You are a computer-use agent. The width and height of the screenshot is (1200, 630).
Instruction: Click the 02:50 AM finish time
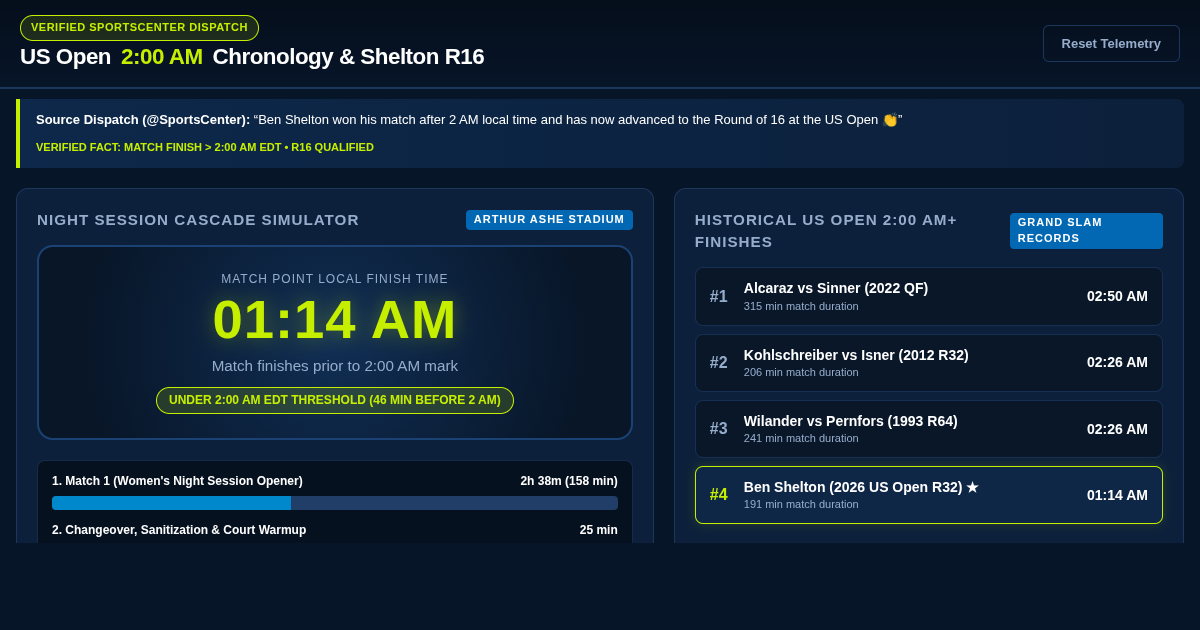tap(1117, 296)
